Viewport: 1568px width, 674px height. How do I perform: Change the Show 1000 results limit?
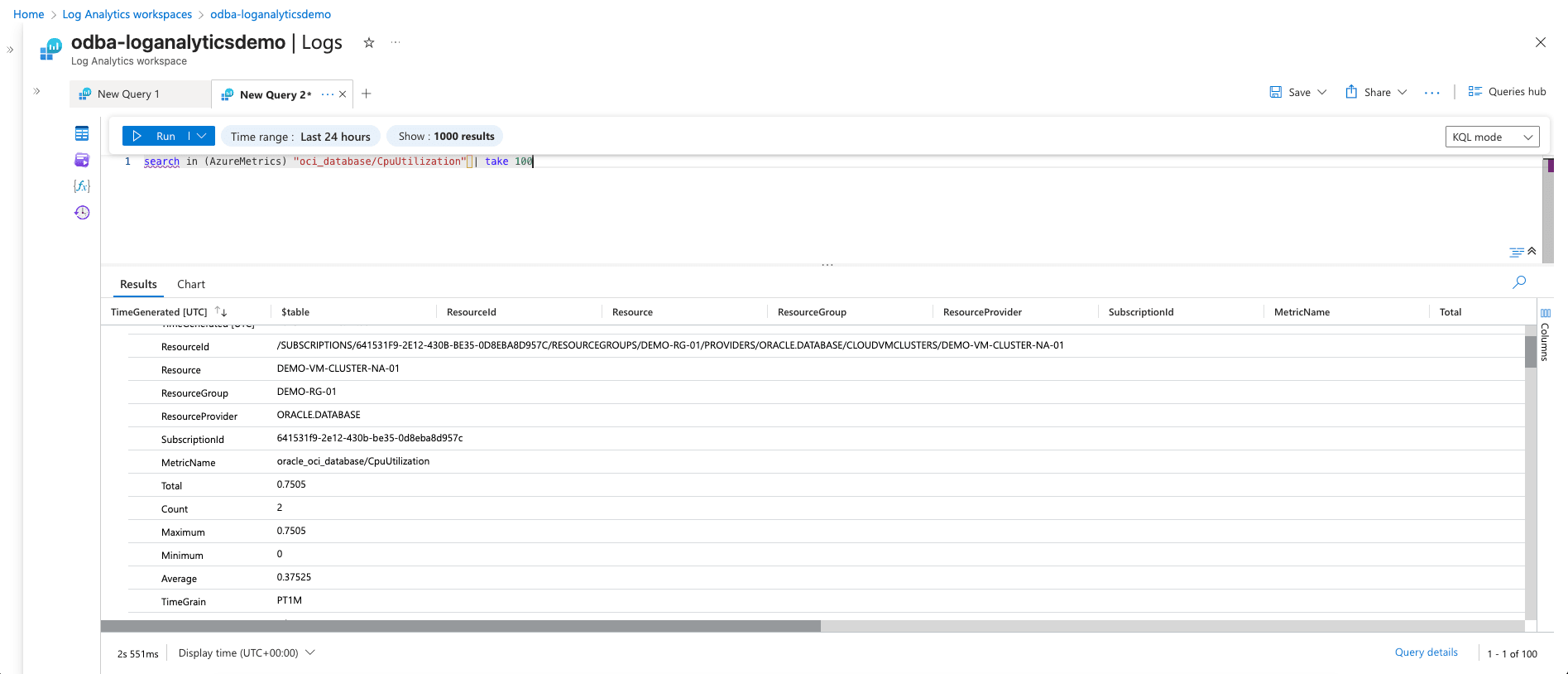pyautogui.click(x=446, y=137)
